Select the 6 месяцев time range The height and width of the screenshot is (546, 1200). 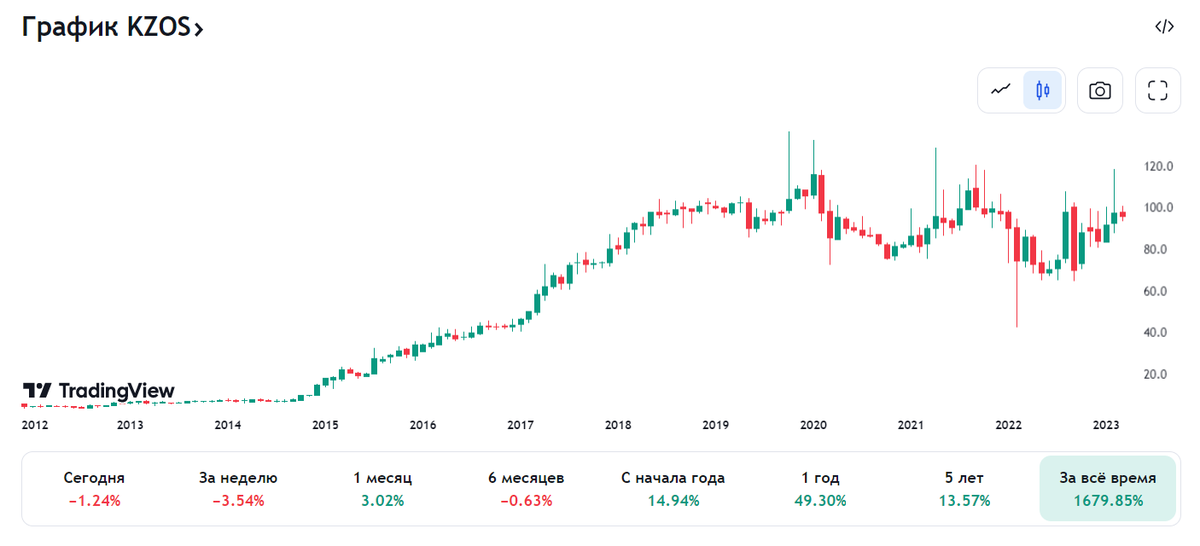click(x=526, y=488)
